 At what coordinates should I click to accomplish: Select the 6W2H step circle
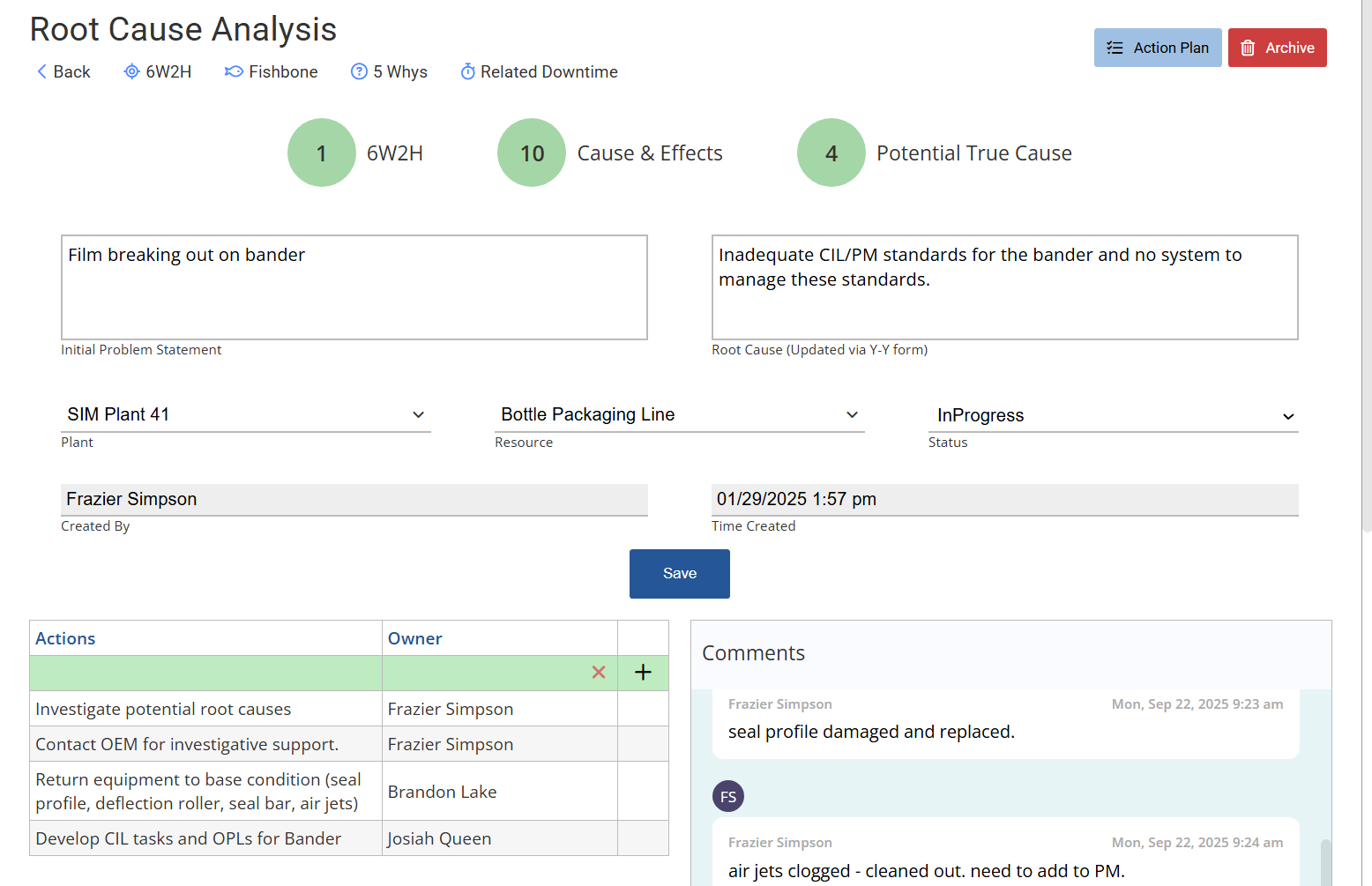coord(322,153)
